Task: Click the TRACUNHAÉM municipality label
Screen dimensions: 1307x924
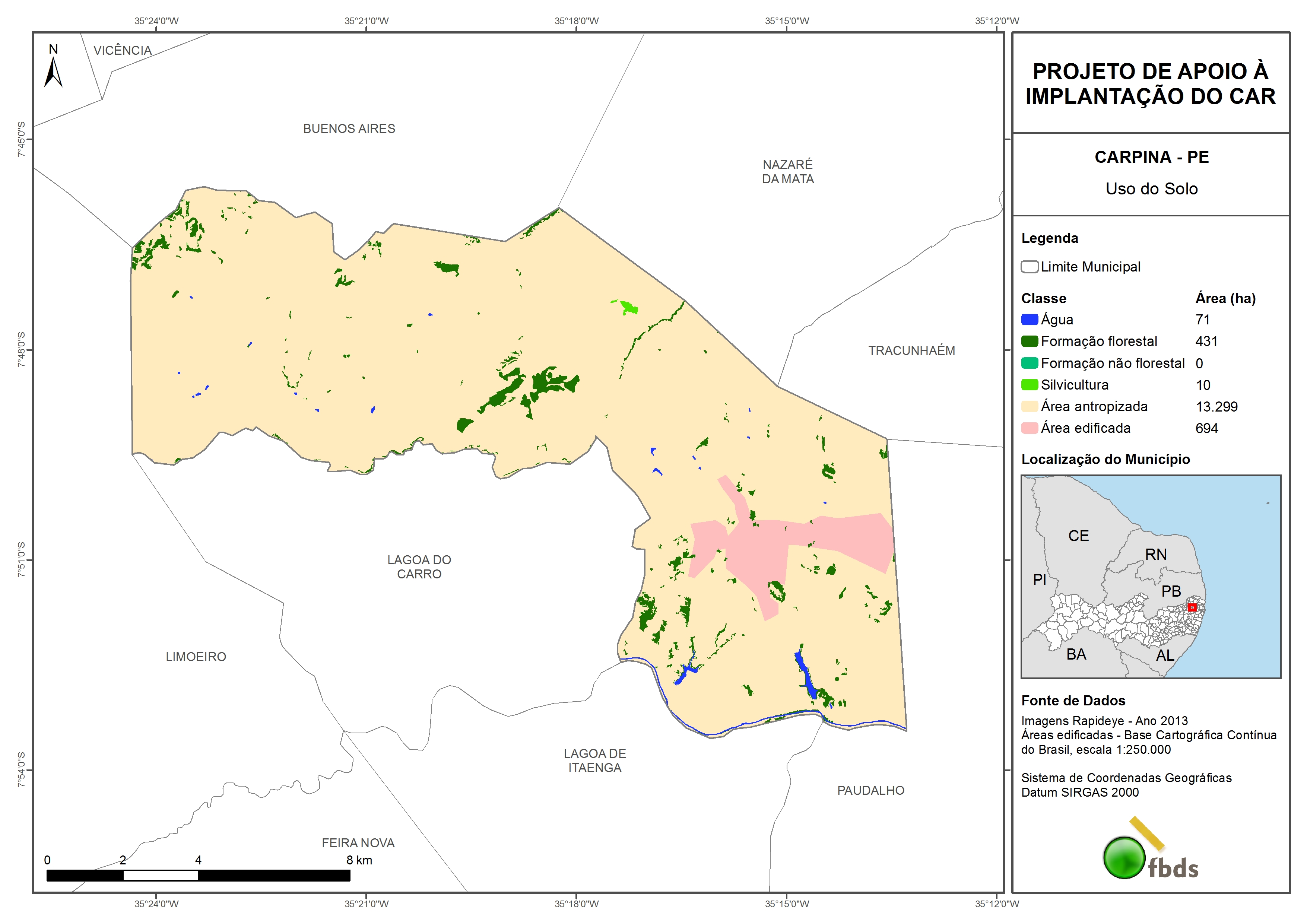Action: click(911, 351)
